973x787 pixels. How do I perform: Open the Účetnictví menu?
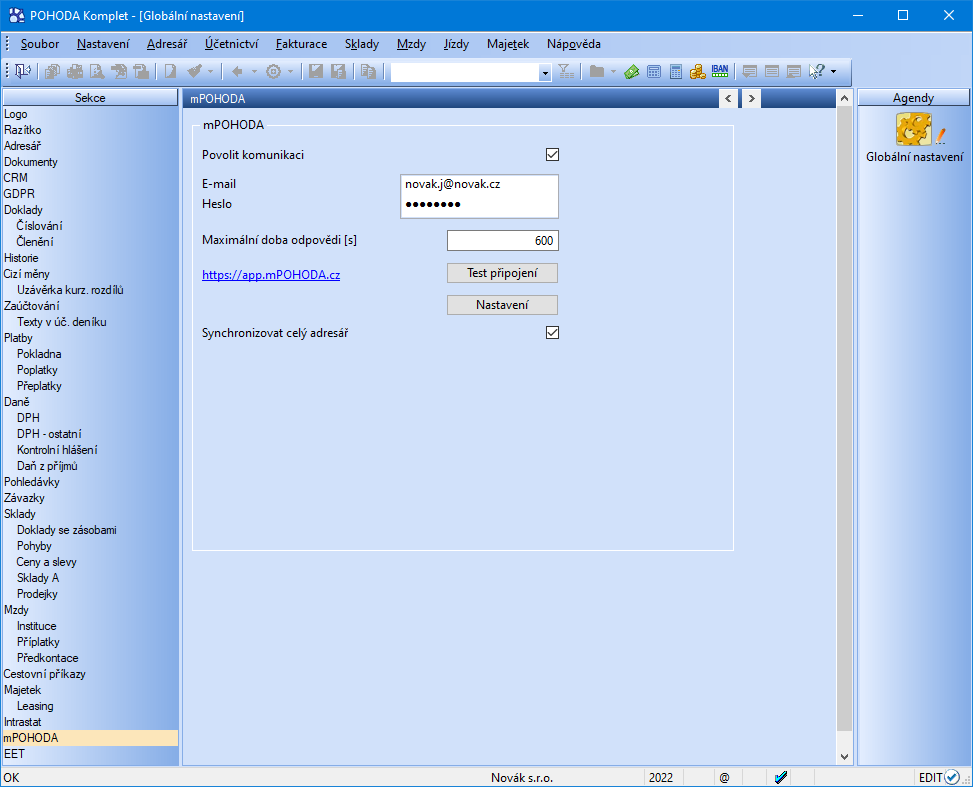tap(231, 44)
